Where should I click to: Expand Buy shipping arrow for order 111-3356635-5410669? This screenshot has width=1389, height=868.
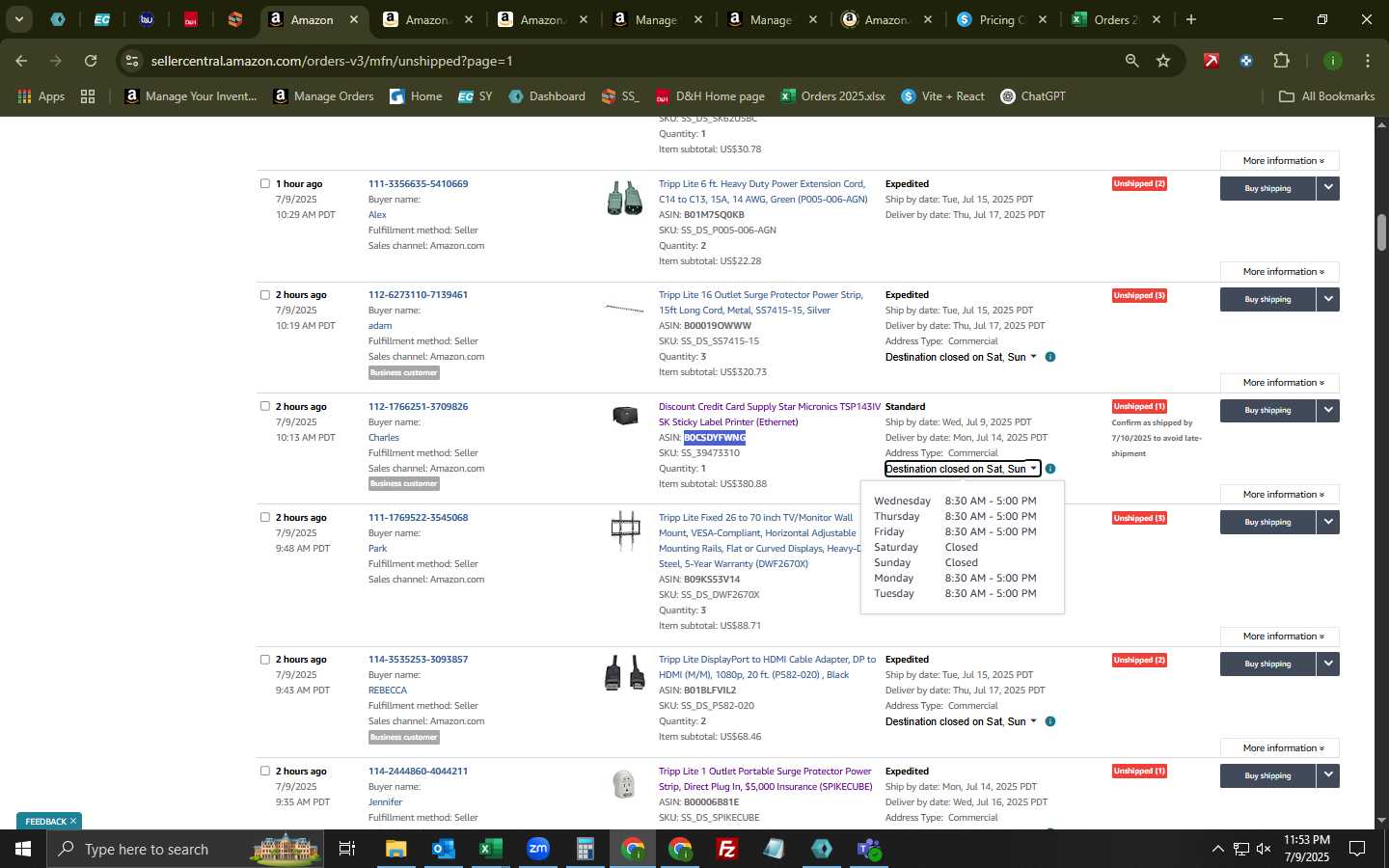pos(1328,188)
